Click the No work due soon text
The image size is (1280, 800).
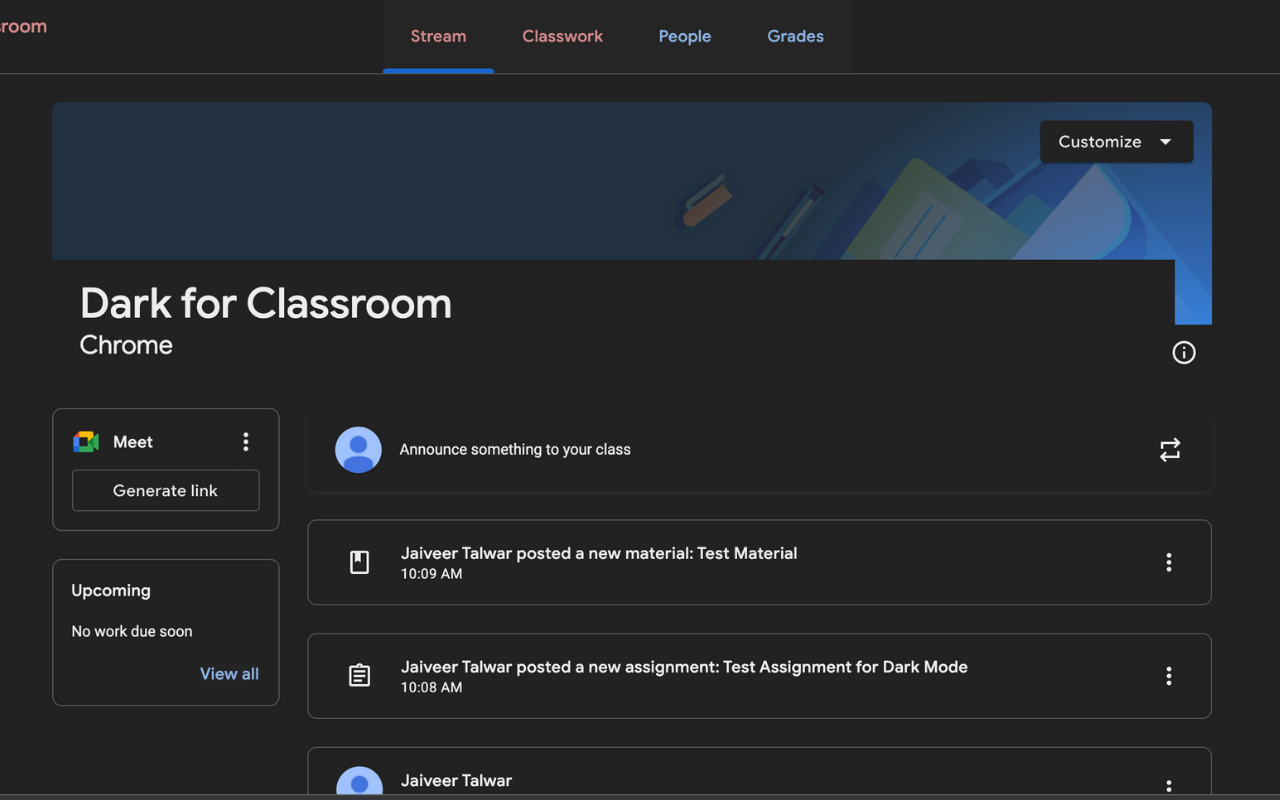[132, 632]
